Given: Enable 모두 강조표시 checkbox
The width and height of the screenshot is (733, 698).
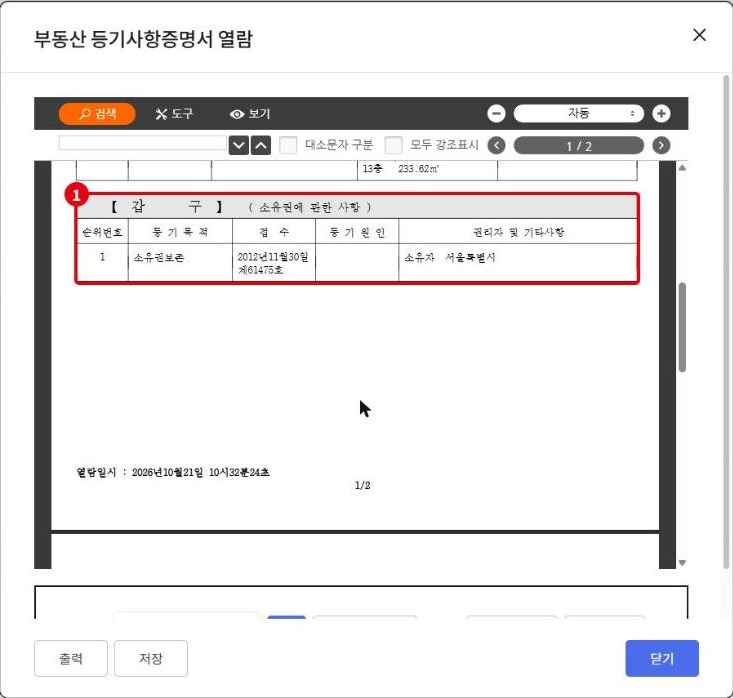Looking at the screenshot, I should pyautogui.click(x=394, y=145).
